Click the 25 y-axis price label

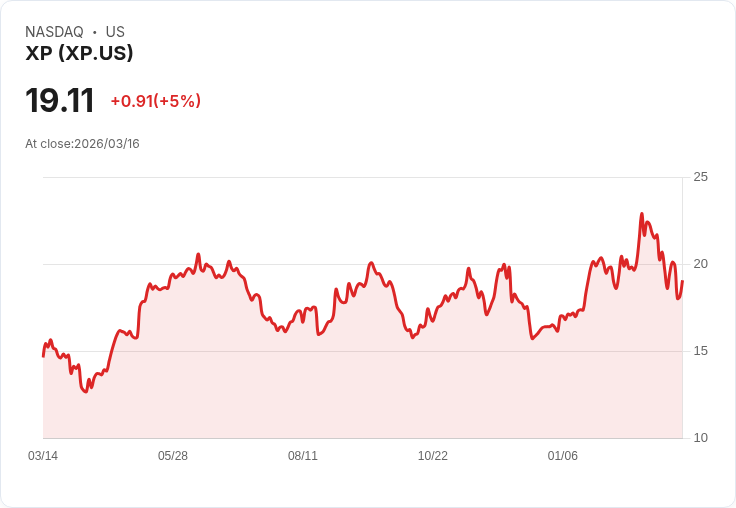(x=700, y=177)
